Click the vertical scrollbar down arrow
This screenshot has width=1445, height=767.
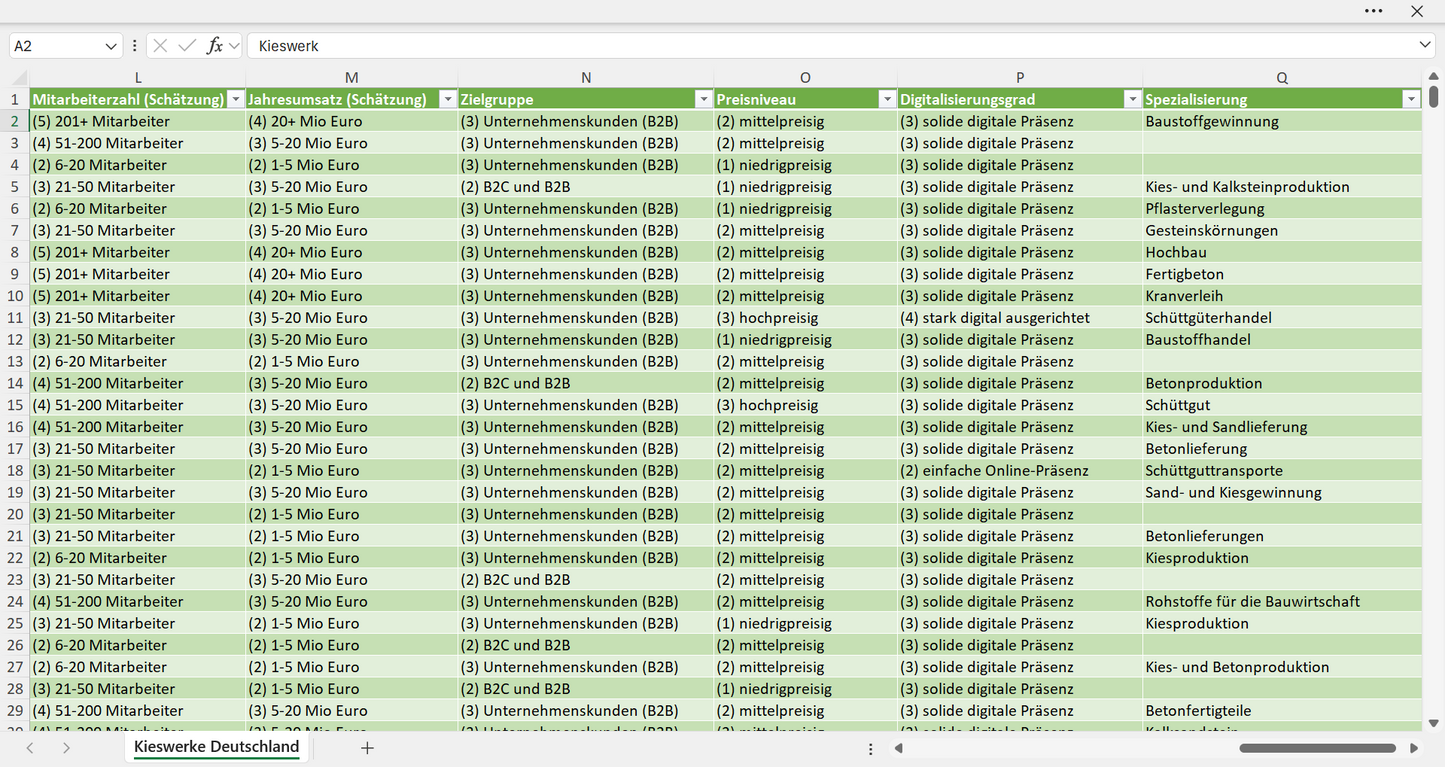click(x=1434, y=723)
